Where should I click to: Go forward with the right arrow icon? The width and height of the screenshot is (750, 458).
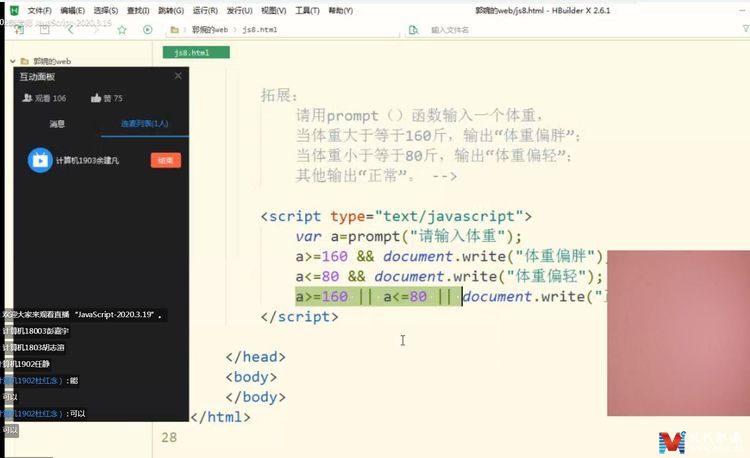96,30
